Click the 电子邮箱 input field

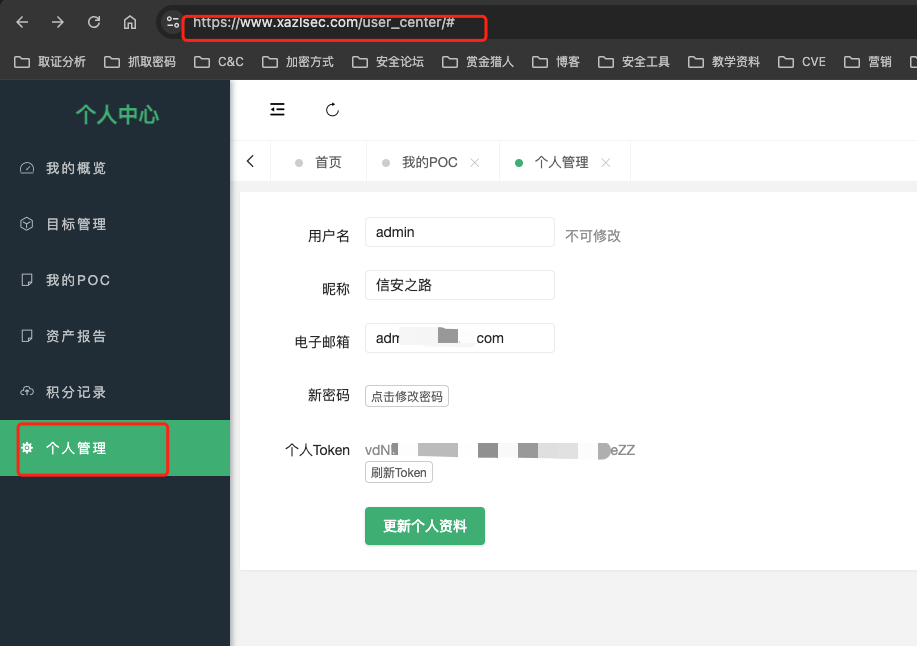(x=460, y=338)
